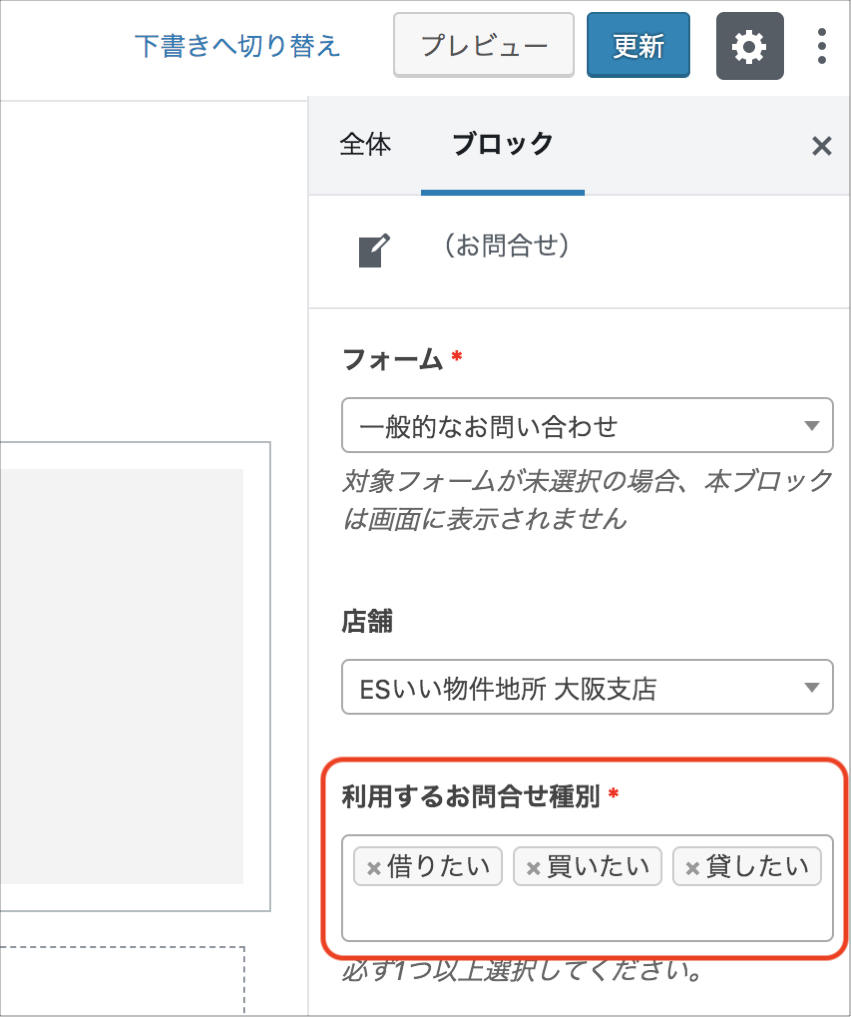Click the dashed-outline block area below
851x1017 pixels.
[x=120, y=980]
